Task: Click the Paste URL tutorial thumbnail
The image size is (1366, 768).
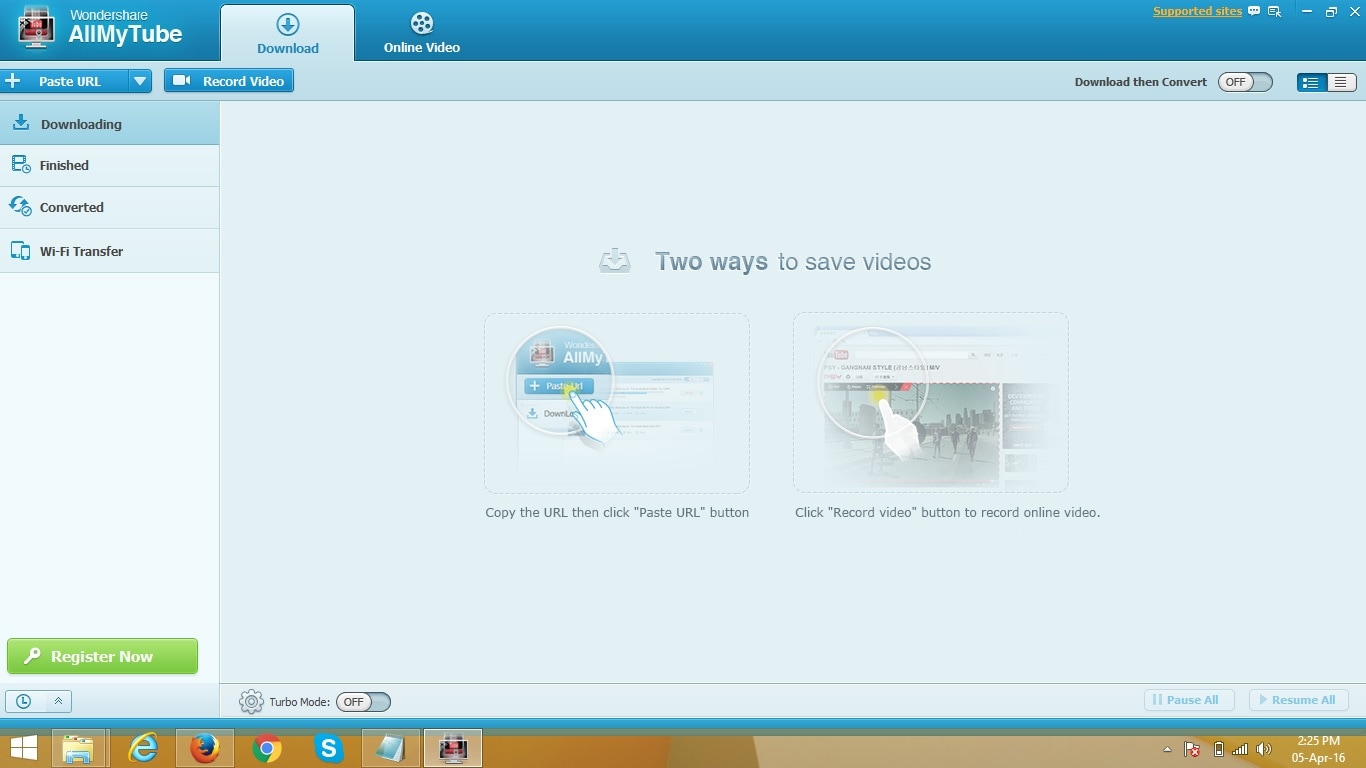Action: click(x=617, y=403)
